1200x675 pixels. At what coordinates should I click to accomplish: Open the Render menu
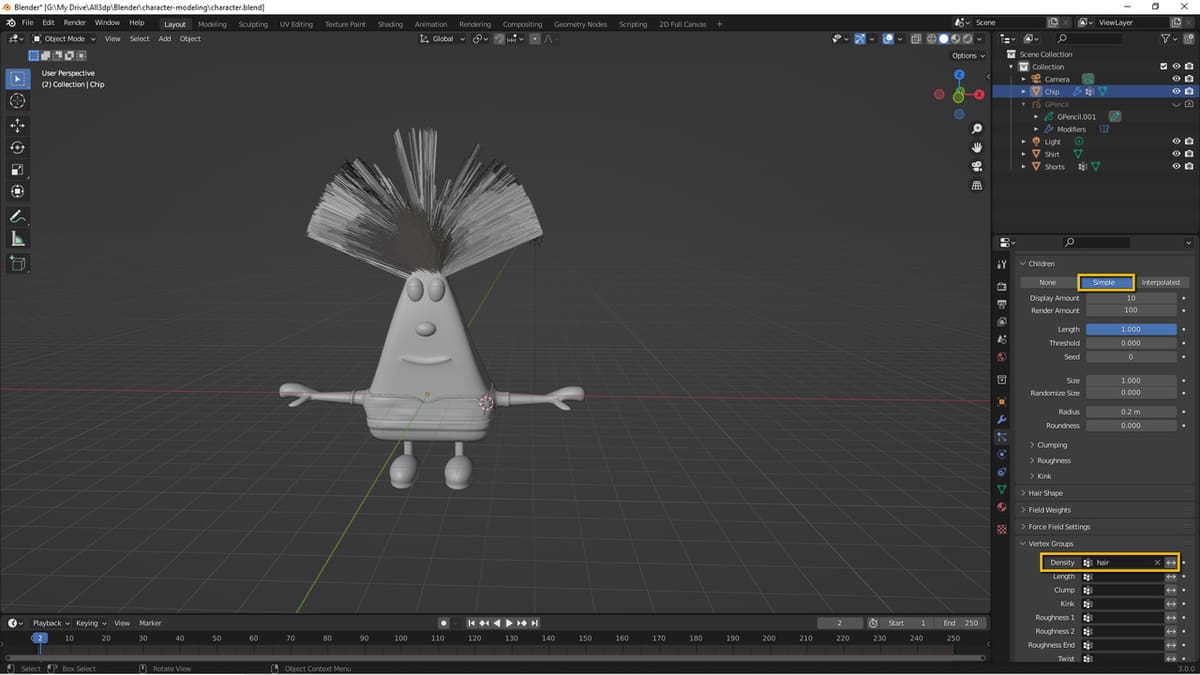pos(74,22)
